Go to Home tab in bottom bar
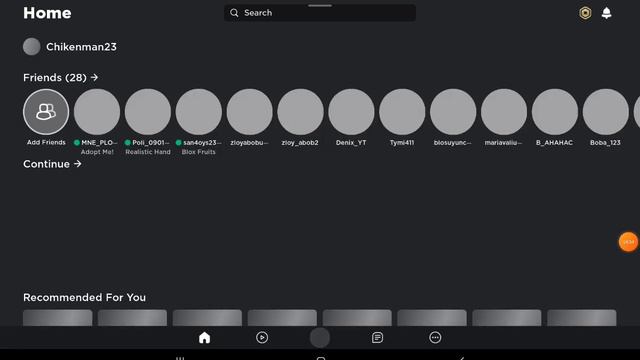The width and height of the screenshot is (640, 360). pos(204,338)
